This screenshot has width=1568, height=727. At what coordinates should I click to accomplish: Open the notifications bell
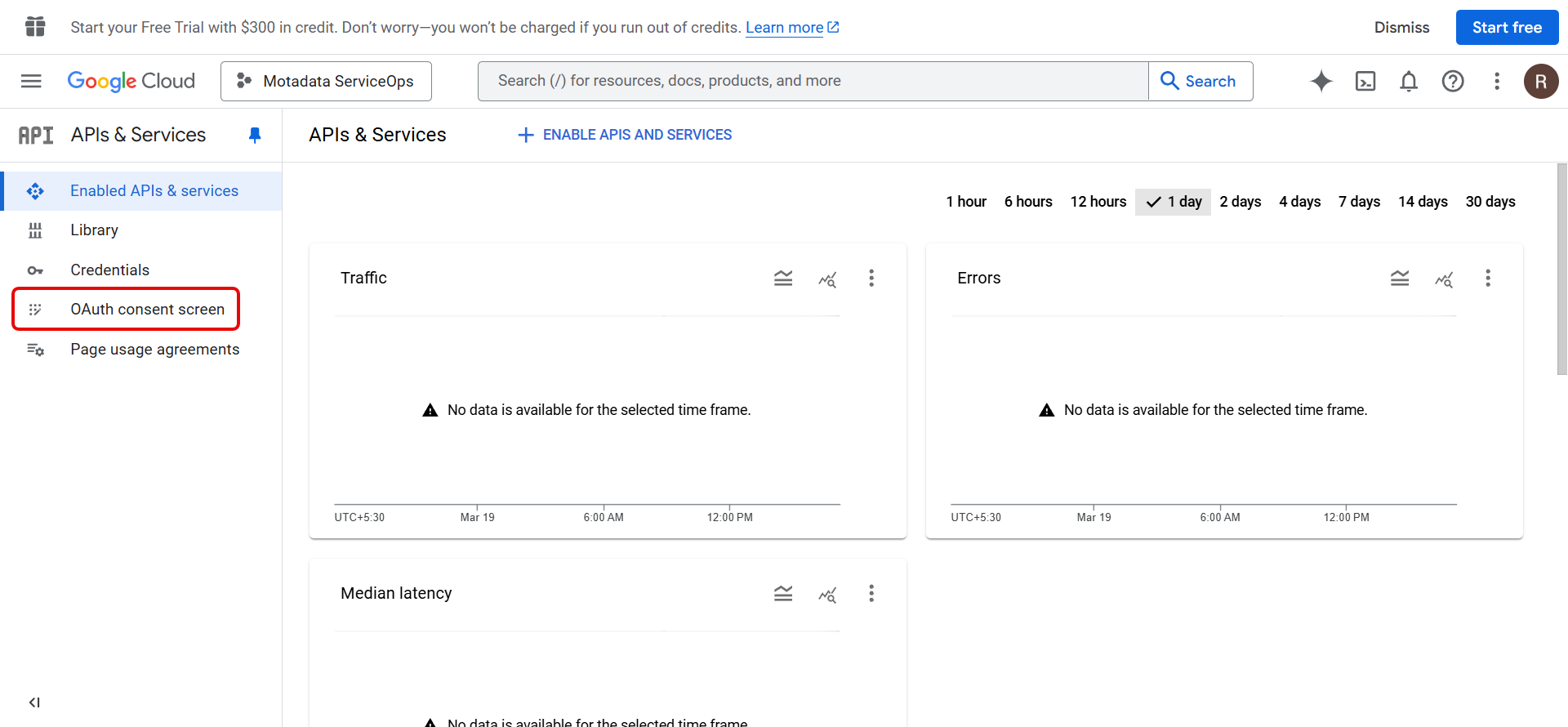click(1409, 81)
